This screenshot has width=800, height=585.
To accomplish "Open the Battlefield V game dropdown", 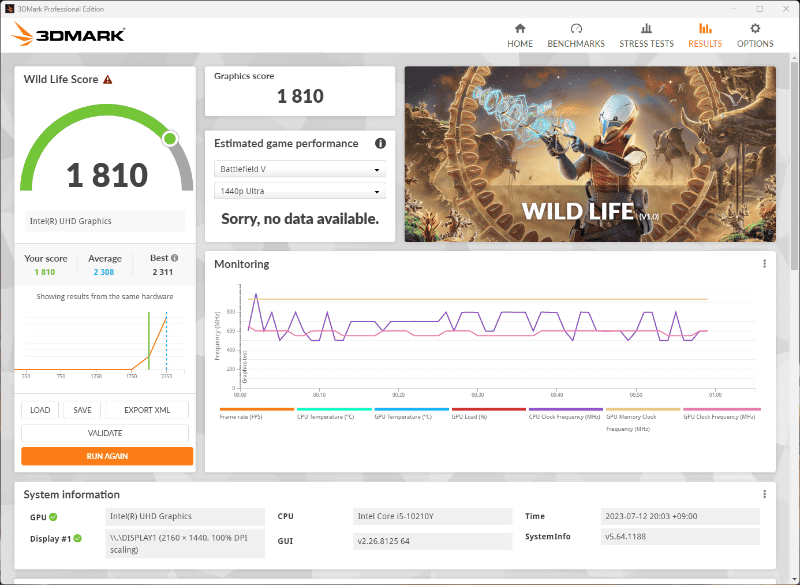I will coord(299,168).
